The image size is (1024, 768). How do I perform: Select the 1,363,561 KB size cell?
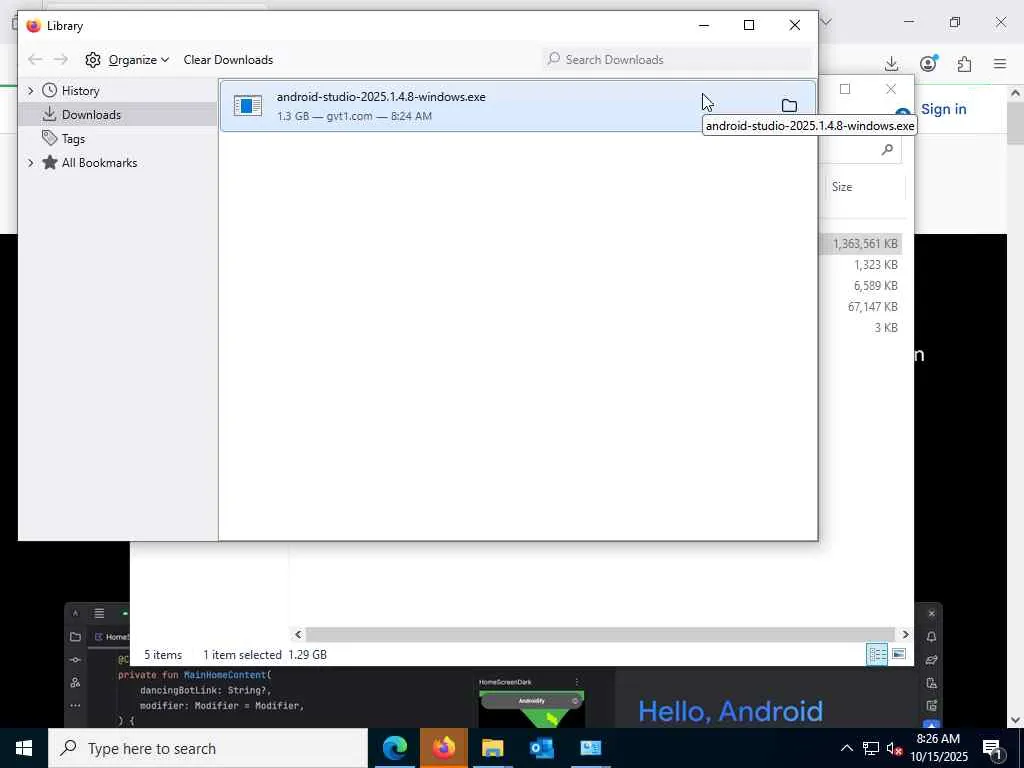pos(865,244)
